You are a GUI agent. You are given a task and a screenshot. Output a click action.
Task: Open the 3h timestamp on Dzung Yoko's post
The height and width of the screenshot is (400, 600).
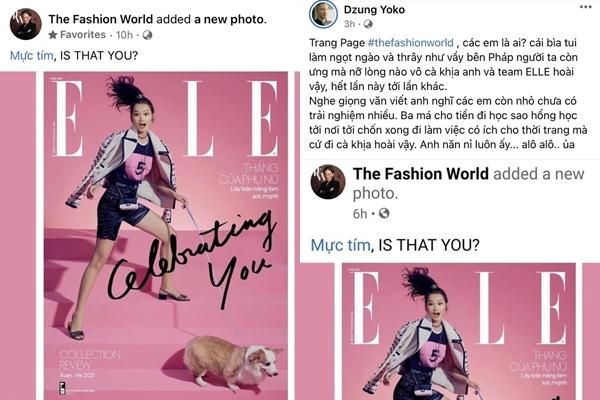coord(349,24)
